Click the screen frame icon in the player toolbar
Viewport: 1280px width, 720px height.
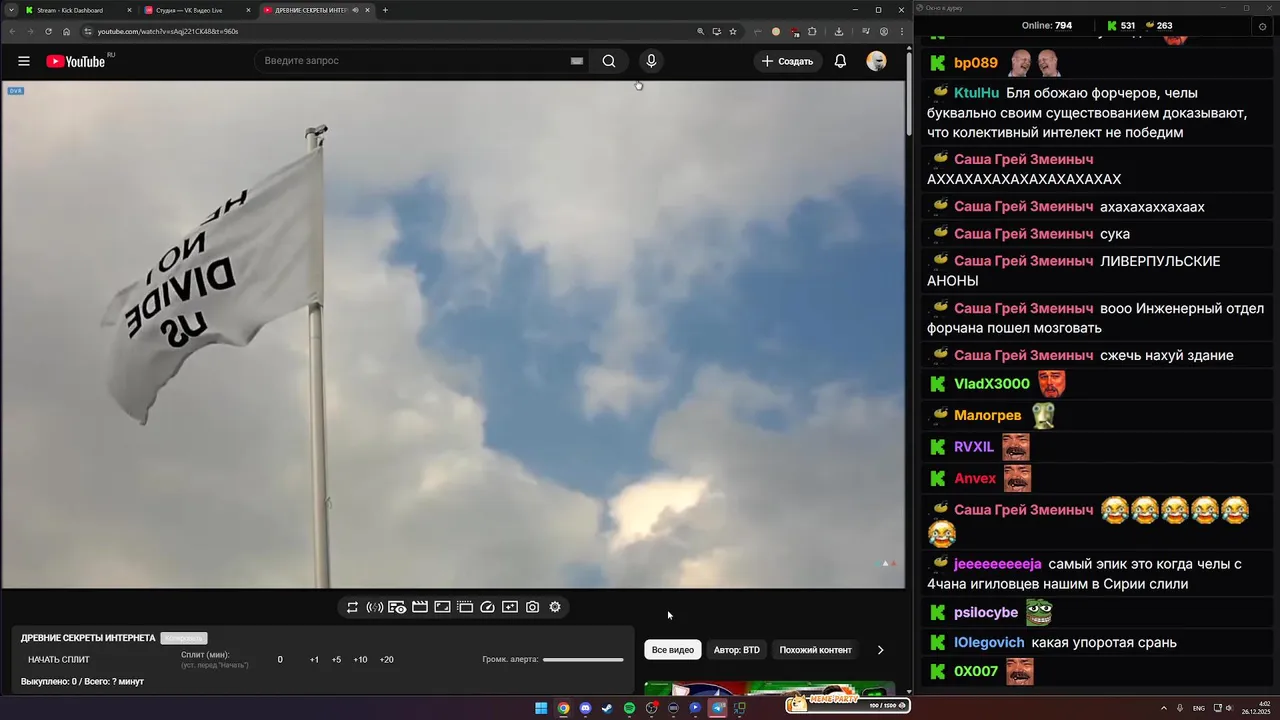click(442, 607)
